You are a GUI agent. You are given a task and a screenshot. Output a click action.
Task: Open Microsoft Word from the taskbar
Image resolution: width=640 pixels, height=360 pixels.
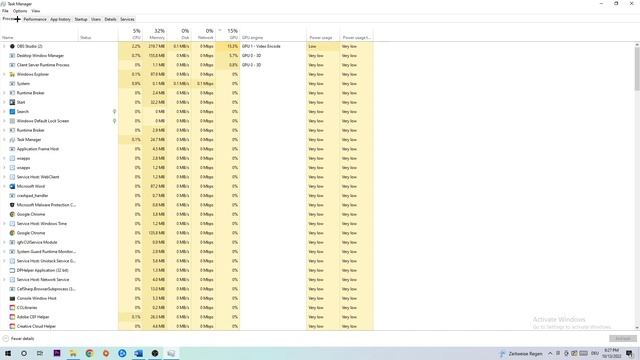point(138,353)
